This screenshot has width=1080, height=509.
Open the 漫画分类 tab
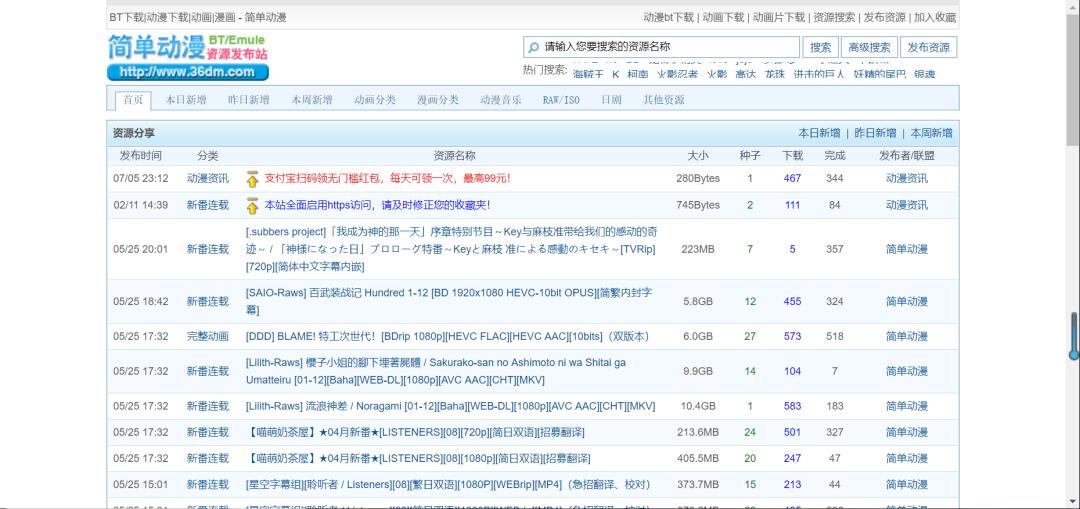[437, 100]
